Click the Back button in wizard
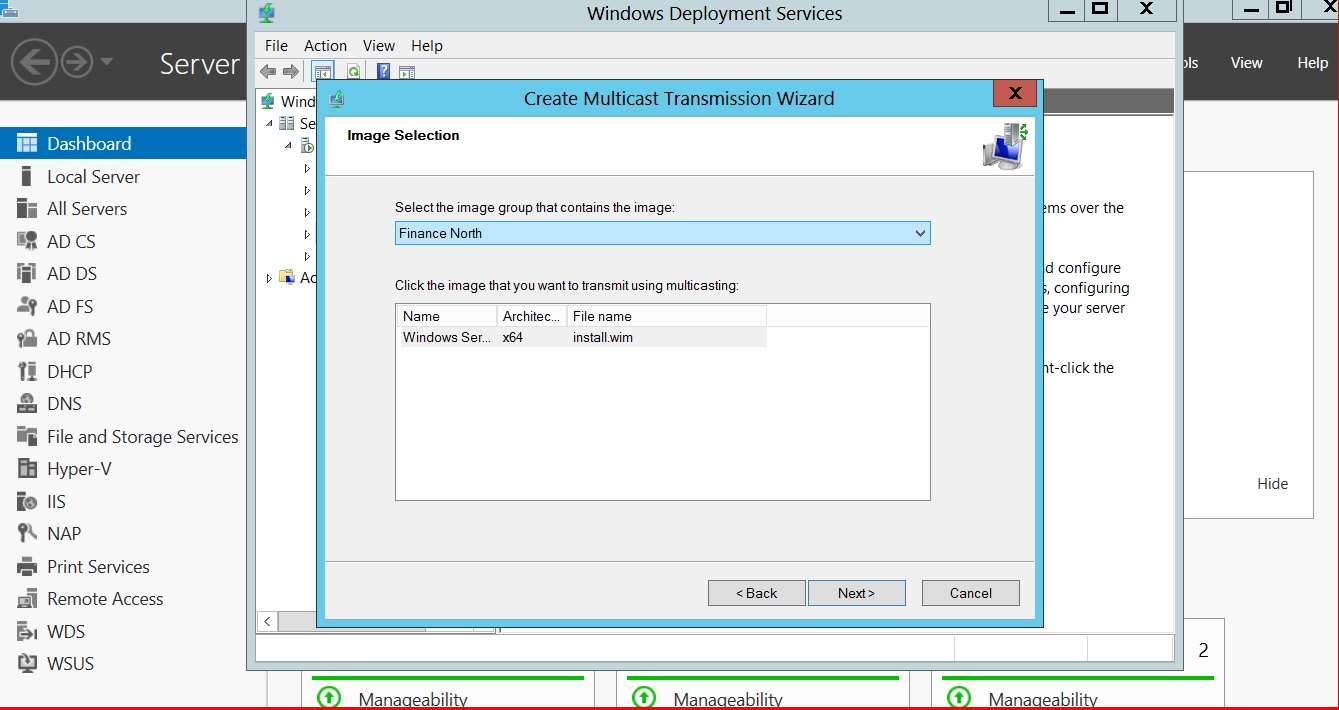The image size is (1339, 710). point(757,593)
